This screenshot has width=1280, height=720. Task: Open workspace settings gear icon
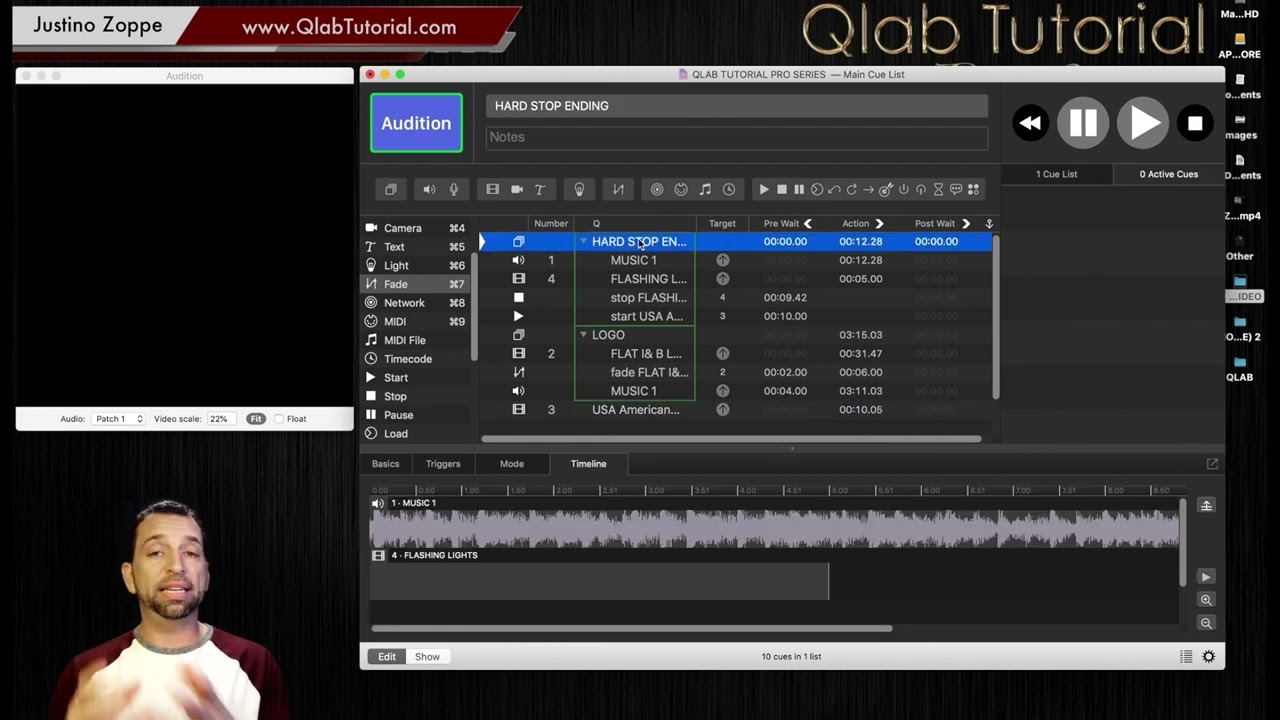1209,657
